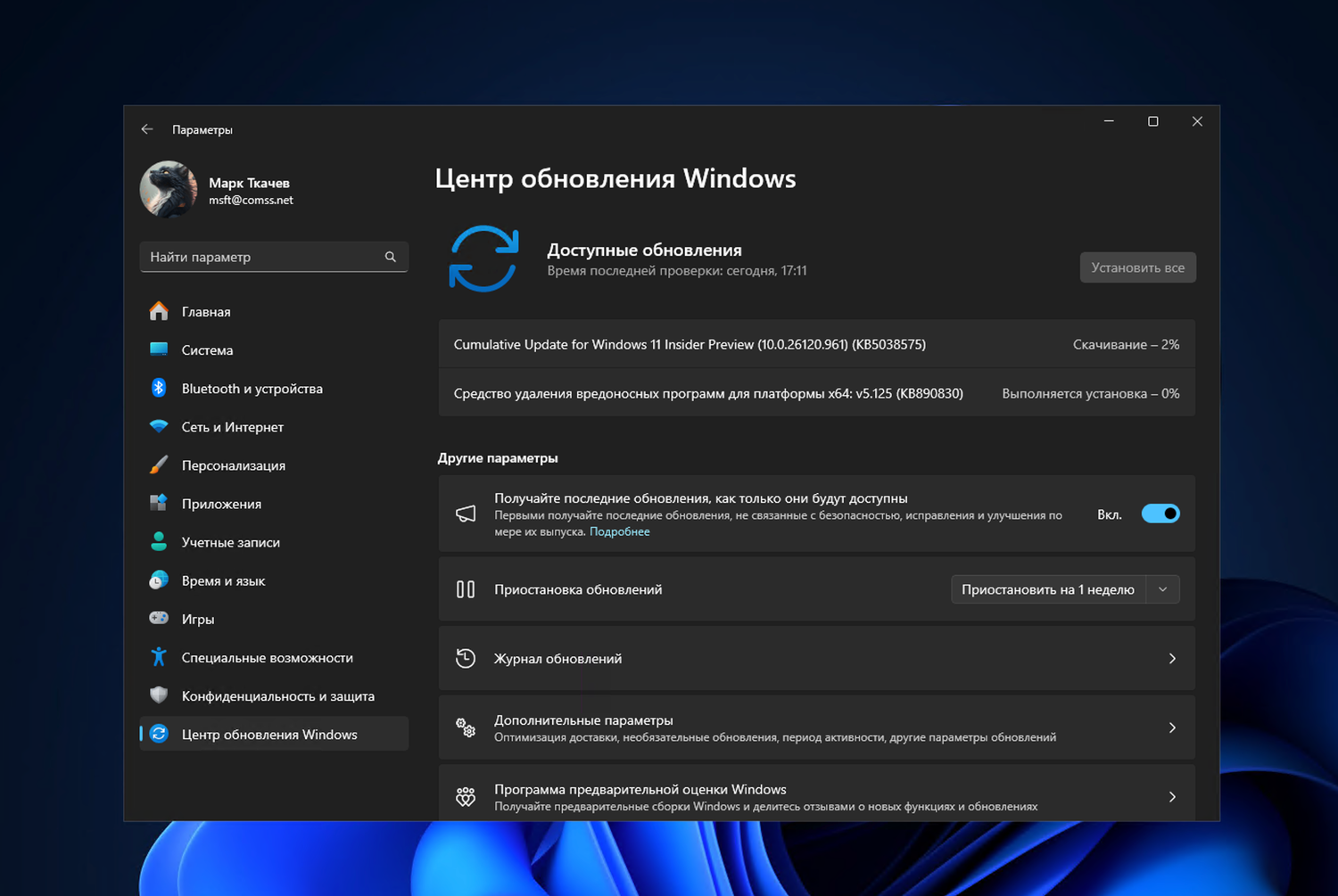Click the Главная home icon
This screenshot has height=896, width=1338.
[x=159, y=311]
